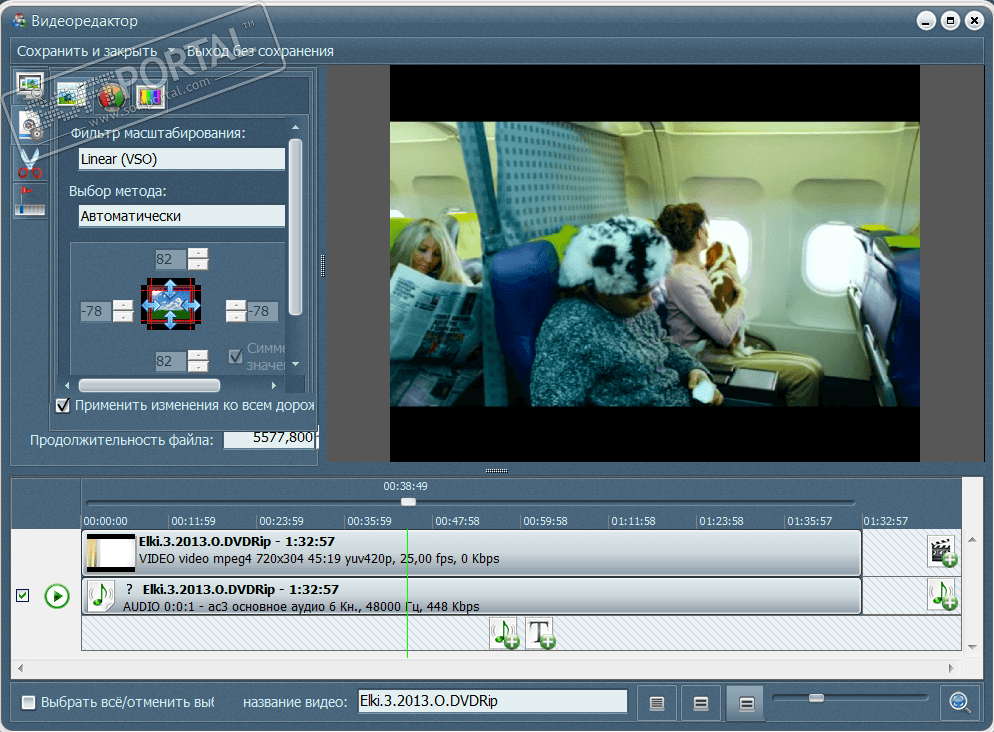Click settings panel scroll left arrow
The image size is (994, 732).
pos(68,385)
